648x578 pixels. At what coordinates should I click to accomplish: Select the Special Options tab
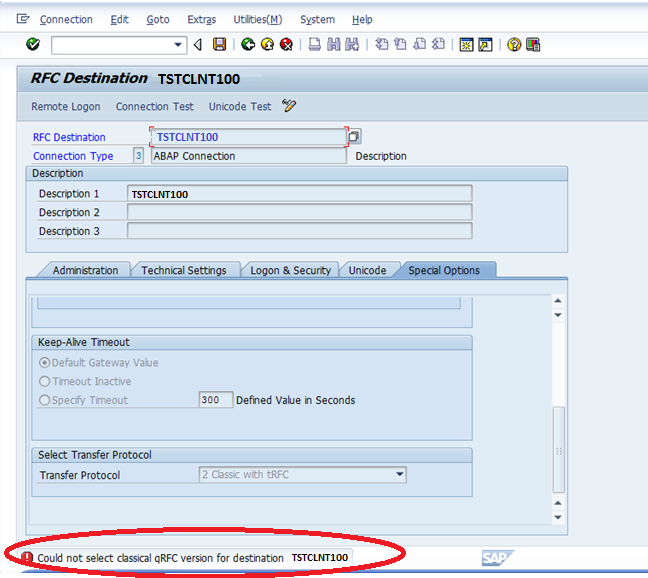[444, 270]
